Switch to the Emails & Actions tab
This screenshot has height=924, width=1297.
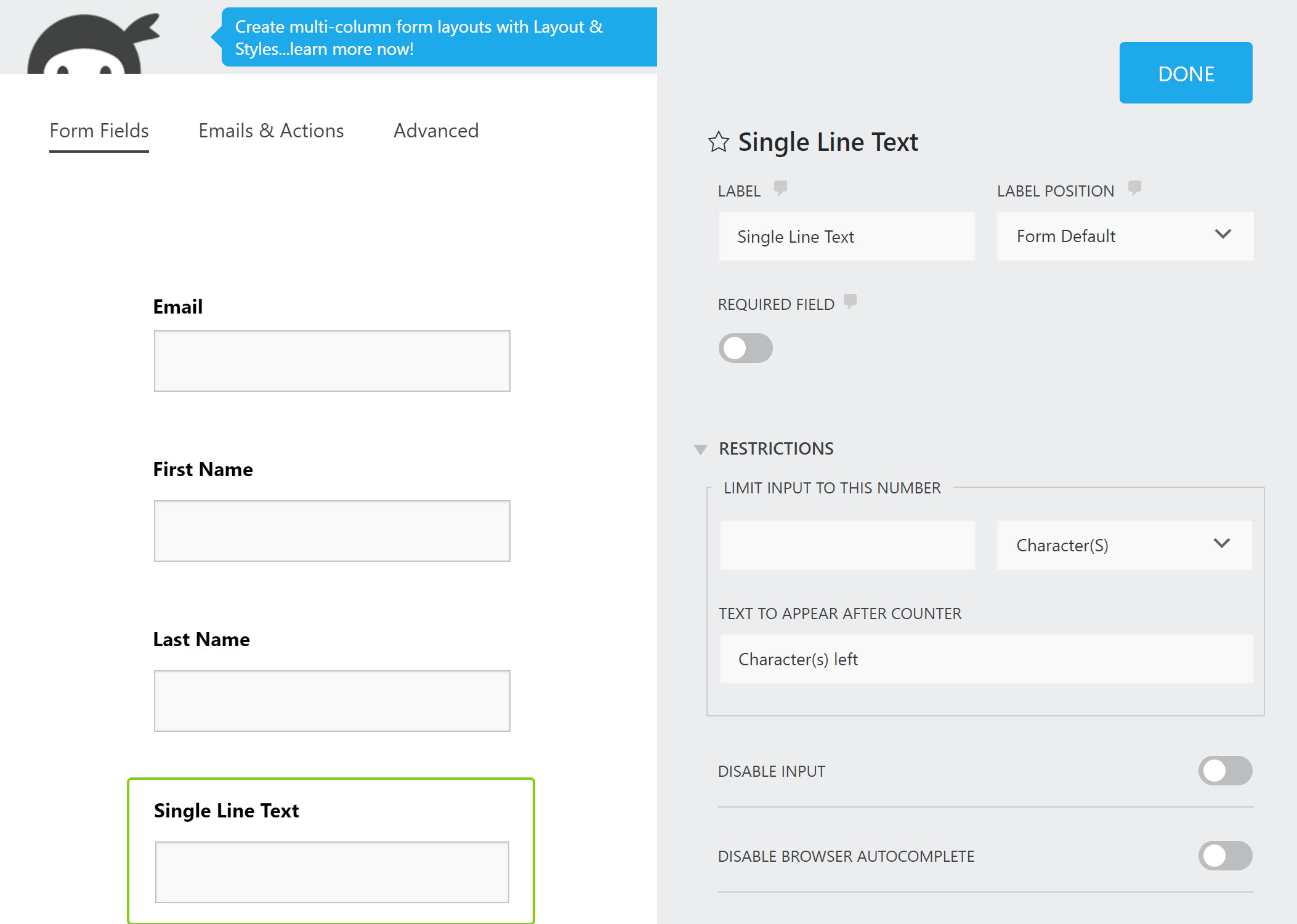tap(270, 129)
